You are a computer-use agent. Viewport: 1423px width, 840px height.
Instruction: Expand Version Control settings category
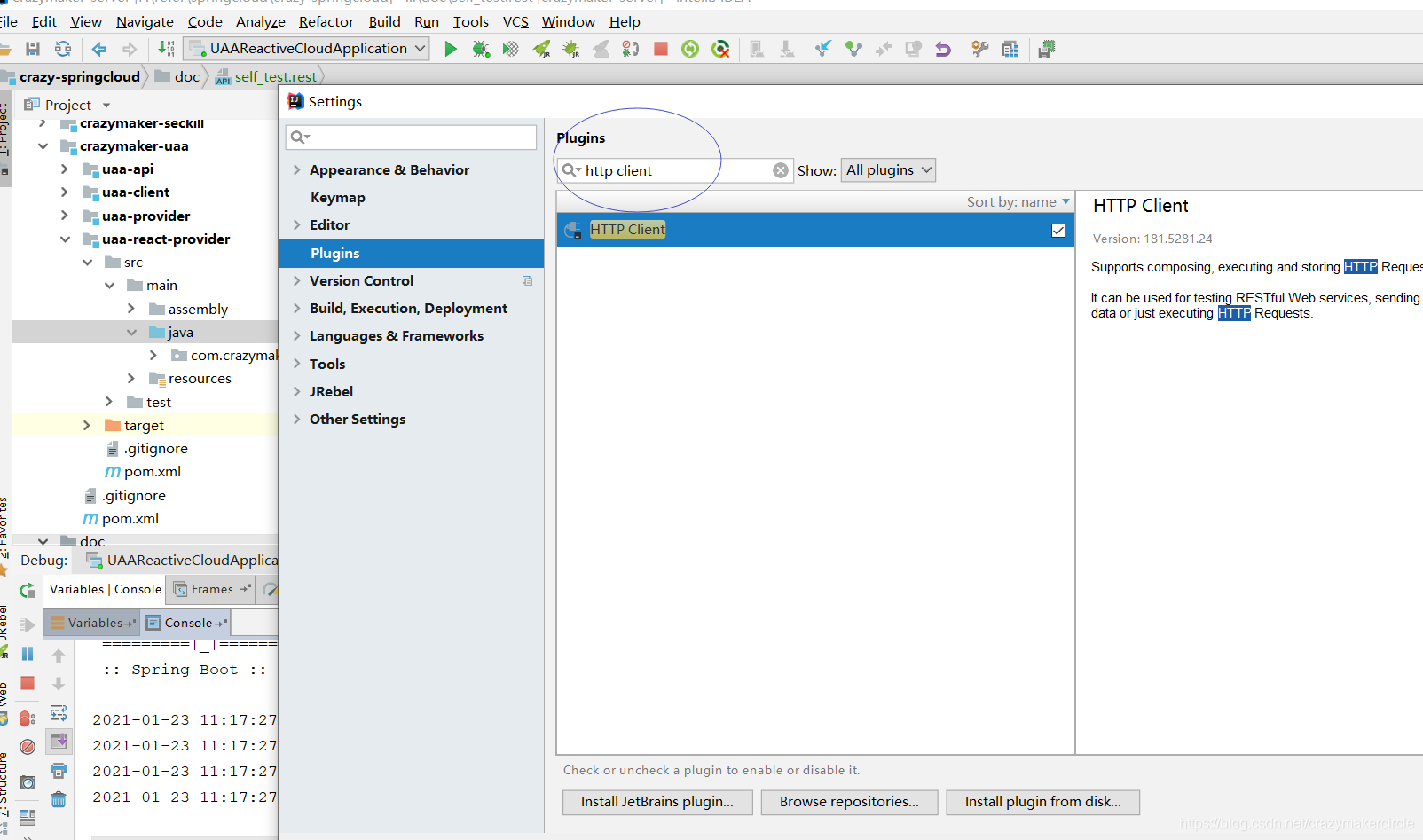click(x=297, y=280)
